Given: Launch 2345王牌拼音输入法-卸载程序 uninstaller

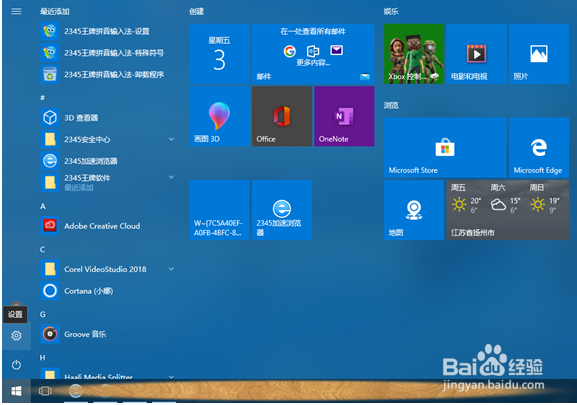Looking at the screenshot, I should [x=107, y=75].
